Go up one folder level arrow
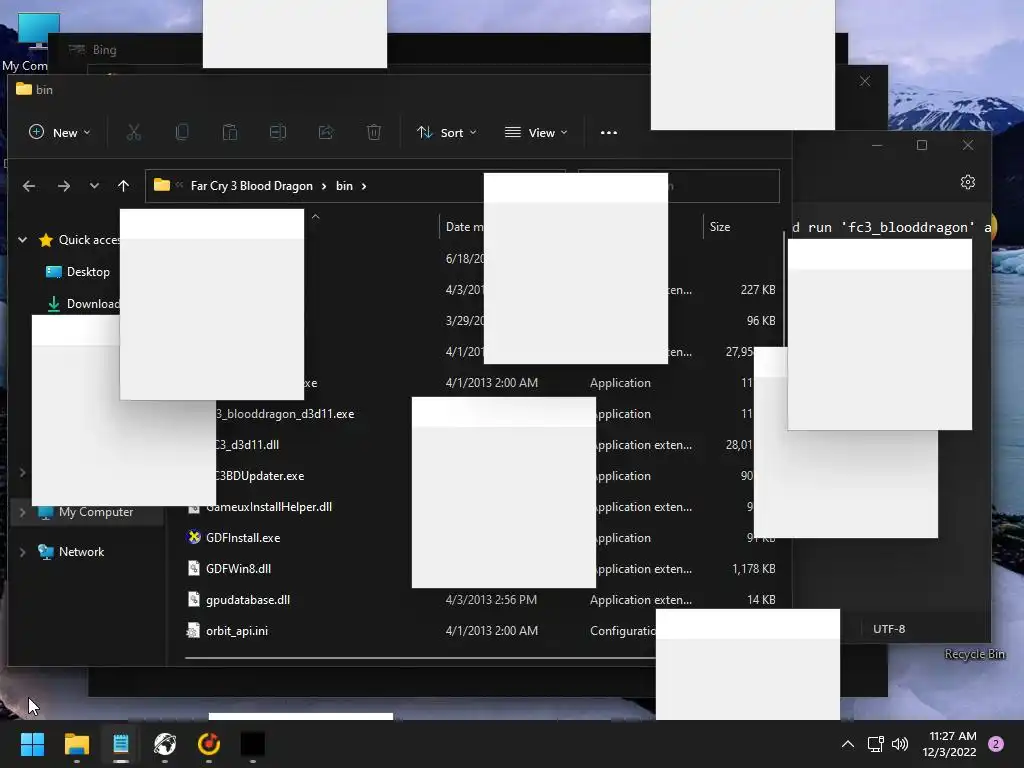 pyautogui.click(x=123, y=186)
